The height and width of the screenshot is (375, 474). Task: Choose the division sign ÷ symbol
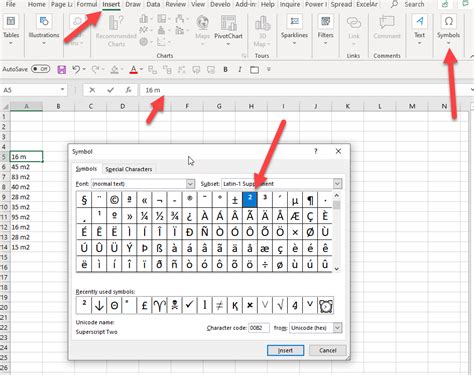(x=265, y=264)
